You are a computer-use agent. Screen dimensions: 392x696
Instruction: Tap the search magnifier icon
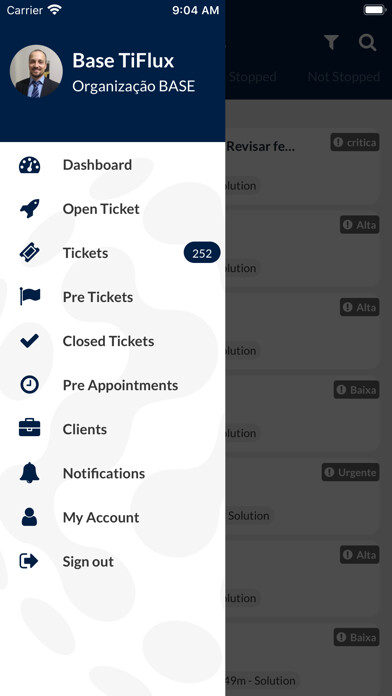click(368, 43)
